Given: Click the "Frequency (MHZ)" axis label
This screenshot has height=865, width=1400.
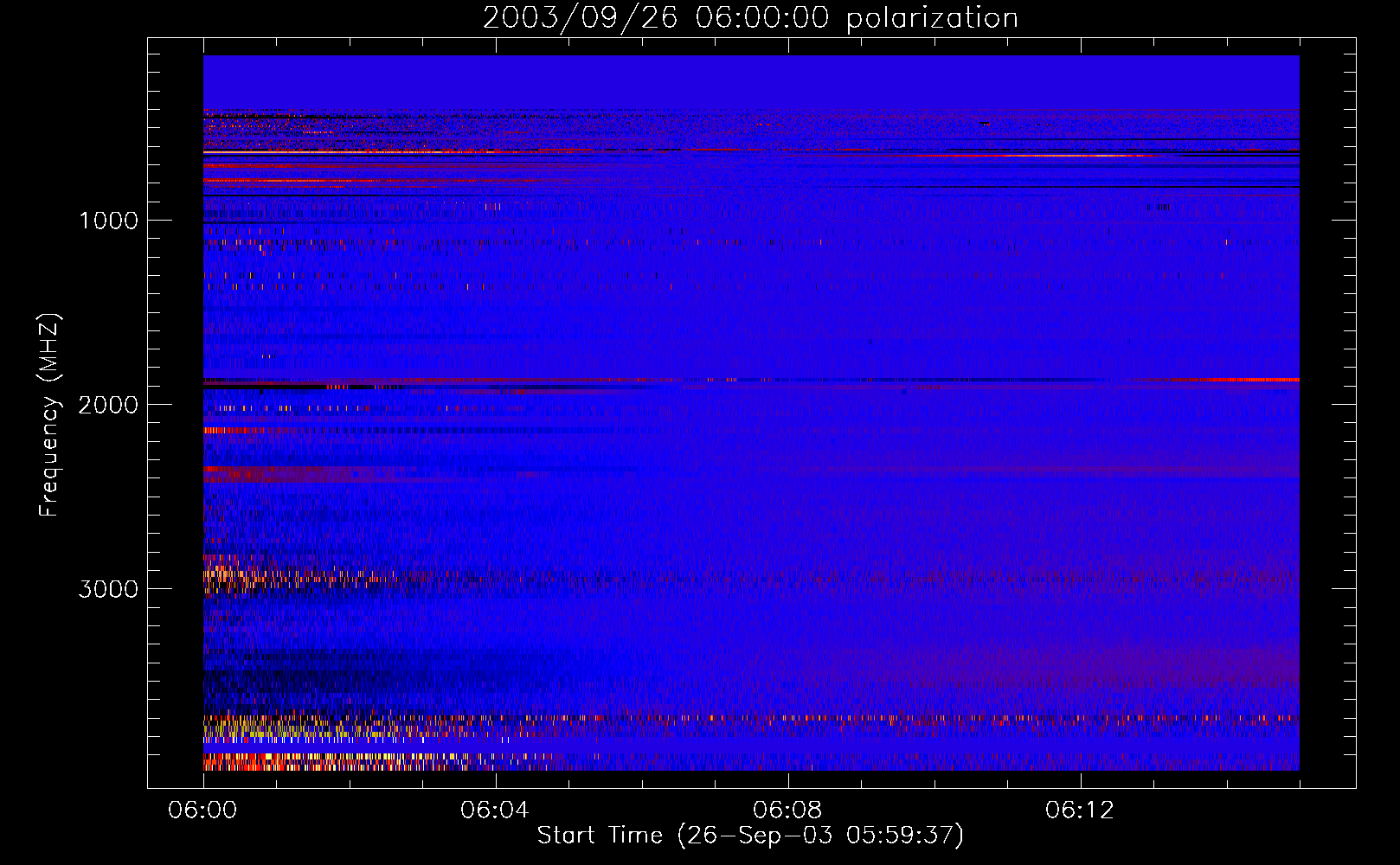Looking at the screenshot, I should [49, 415].
